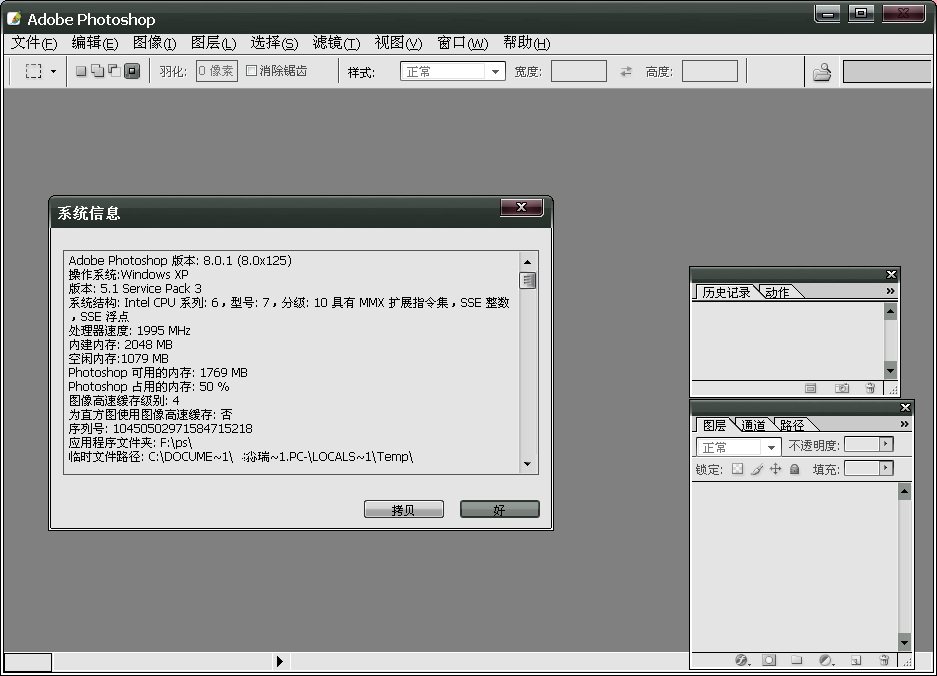Click the system info scrollbar thumb
This screenshot has height=676, width=937.
(527, 280)
